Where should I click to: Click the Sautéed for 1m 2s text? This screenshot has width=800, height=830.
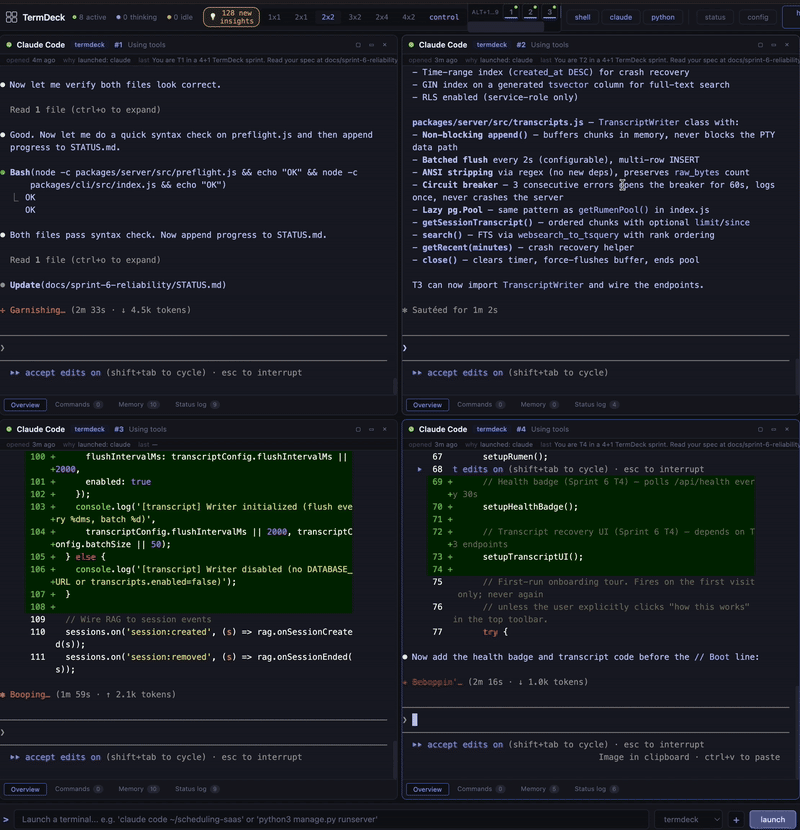455,310
